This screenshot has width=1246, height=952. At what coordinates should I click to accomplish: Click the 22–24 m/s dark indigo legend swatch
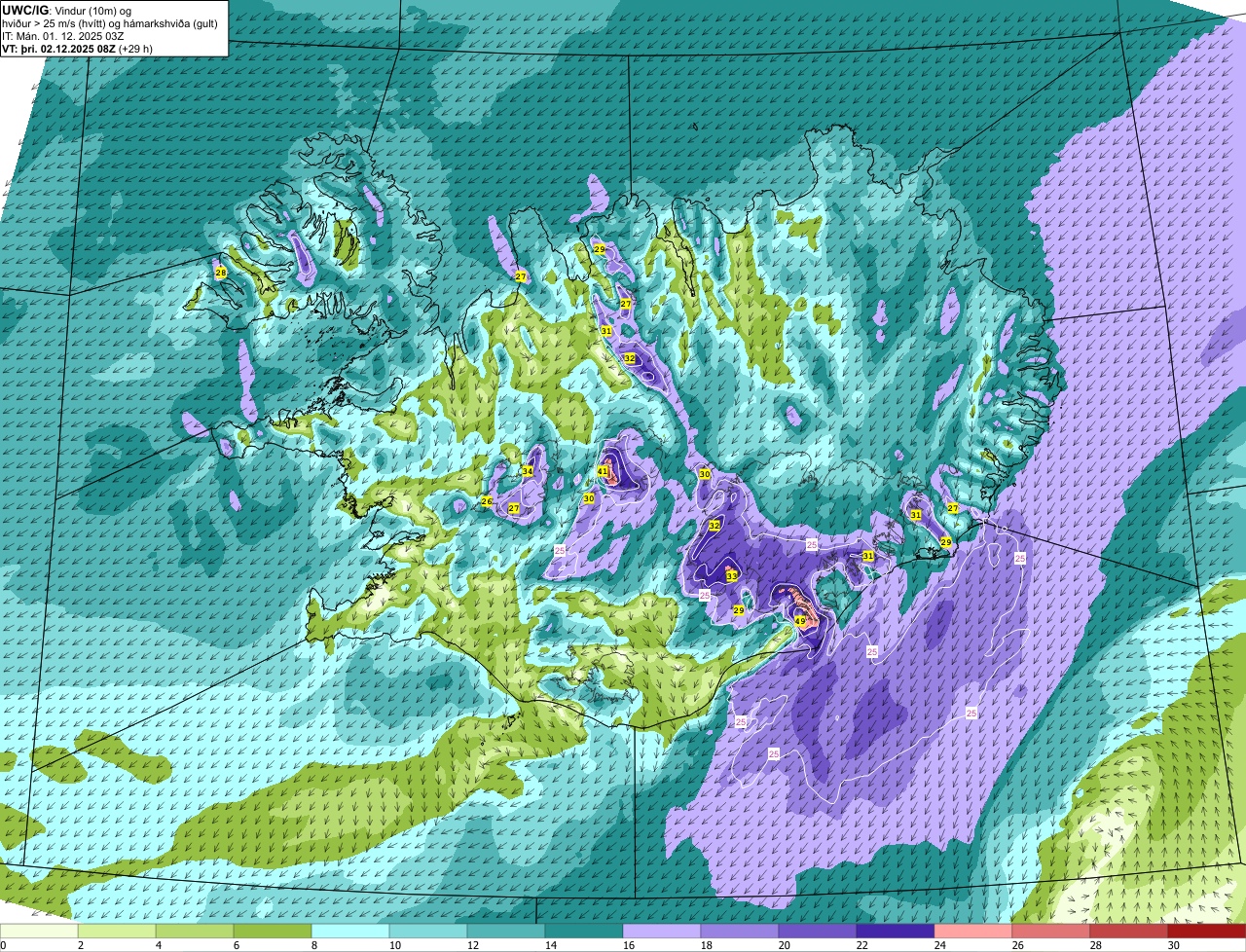pyautogui.click(x=896, y=931)
